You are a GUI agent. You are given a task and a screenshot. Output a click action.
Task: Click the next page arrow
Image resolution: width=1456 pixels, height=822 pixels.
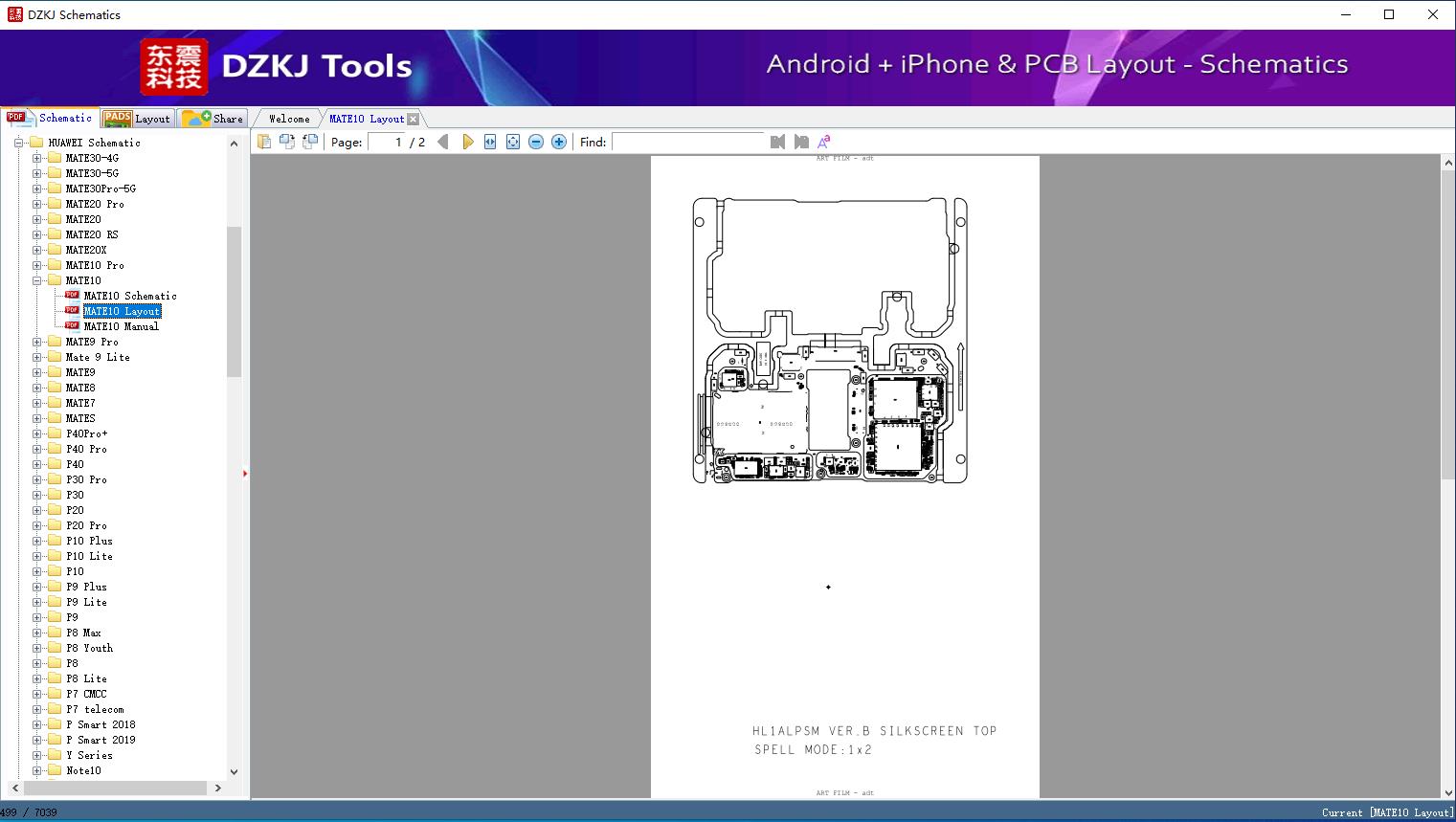467,142
